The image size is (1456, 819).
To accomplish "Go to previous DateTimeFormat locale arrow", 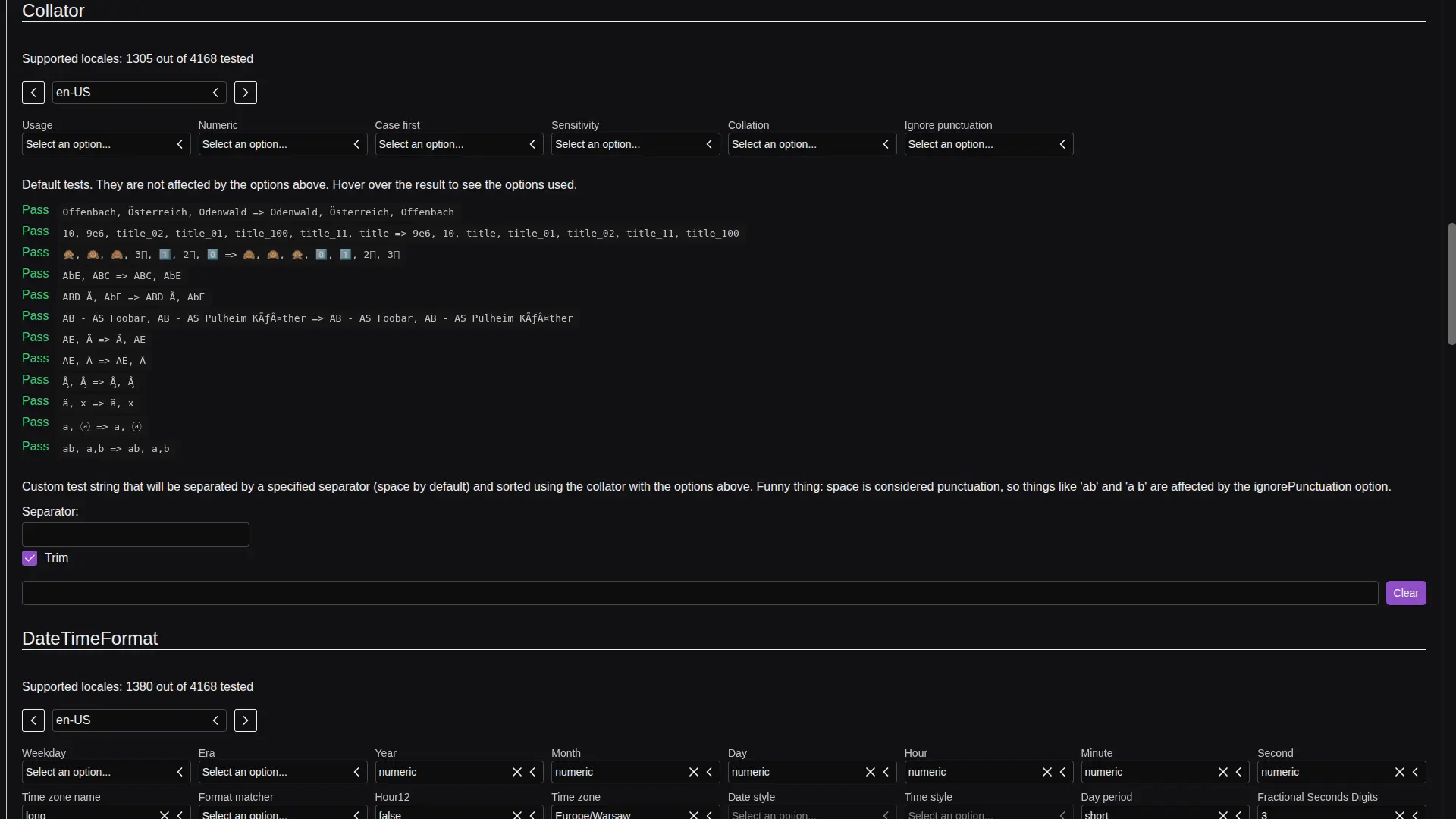I will (x=33, y=720).
